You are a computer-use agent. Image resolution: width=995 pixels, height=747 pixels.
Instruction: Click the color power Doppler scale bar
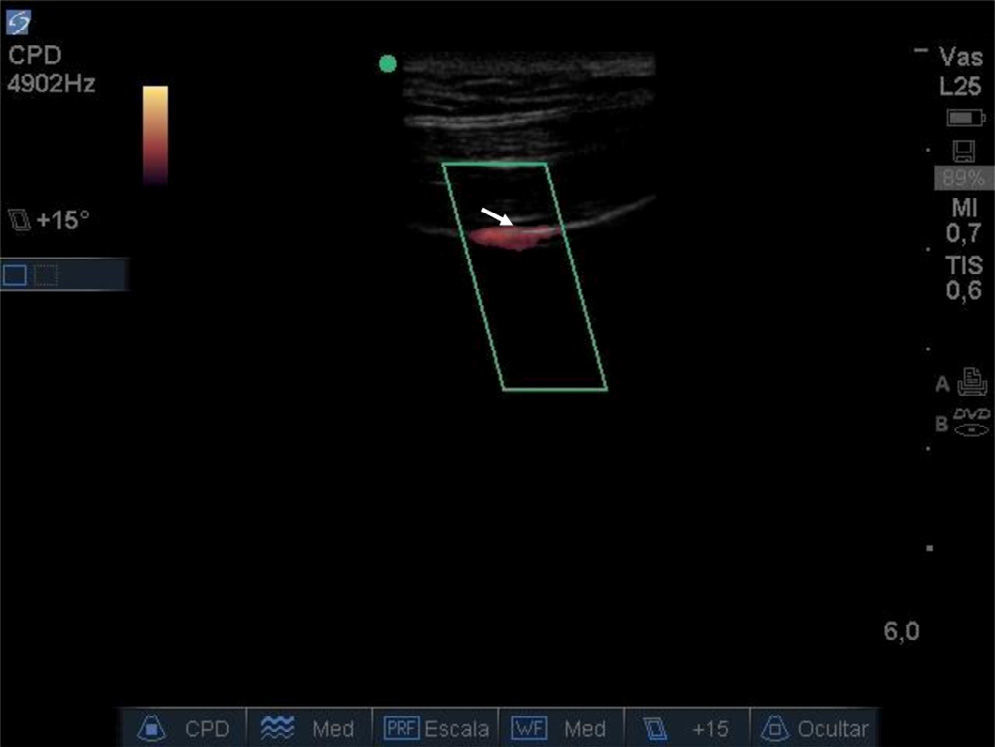(x=155, y=135)
